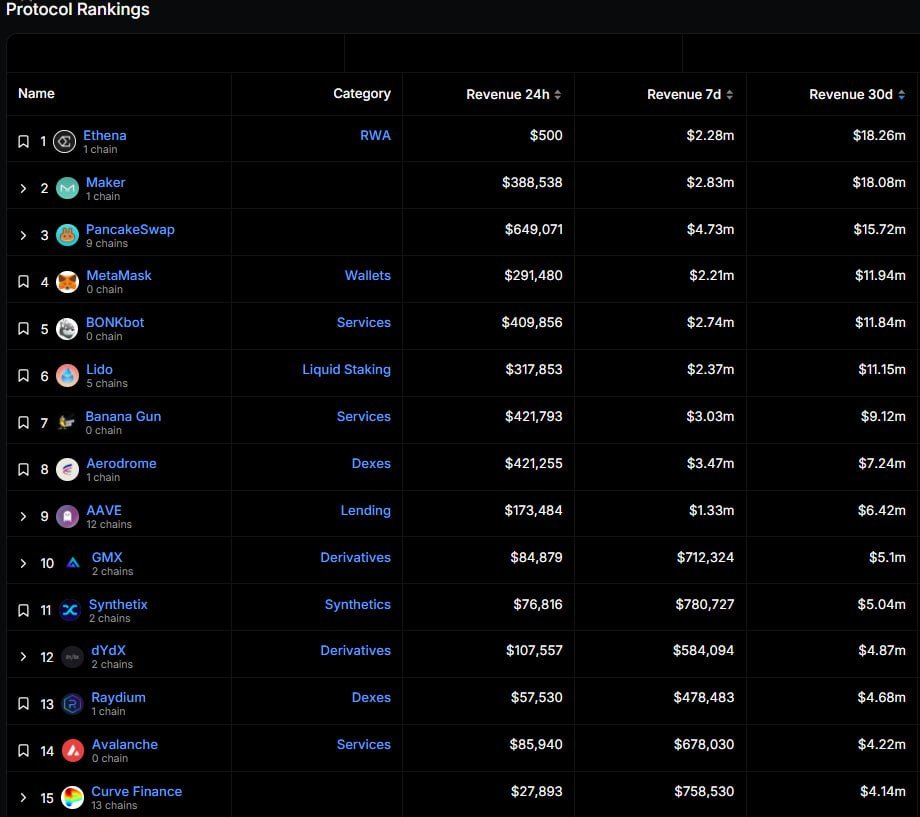Click the GMX triangle logo
This screenshot has width=920, height=817.
tap(73, 563)
